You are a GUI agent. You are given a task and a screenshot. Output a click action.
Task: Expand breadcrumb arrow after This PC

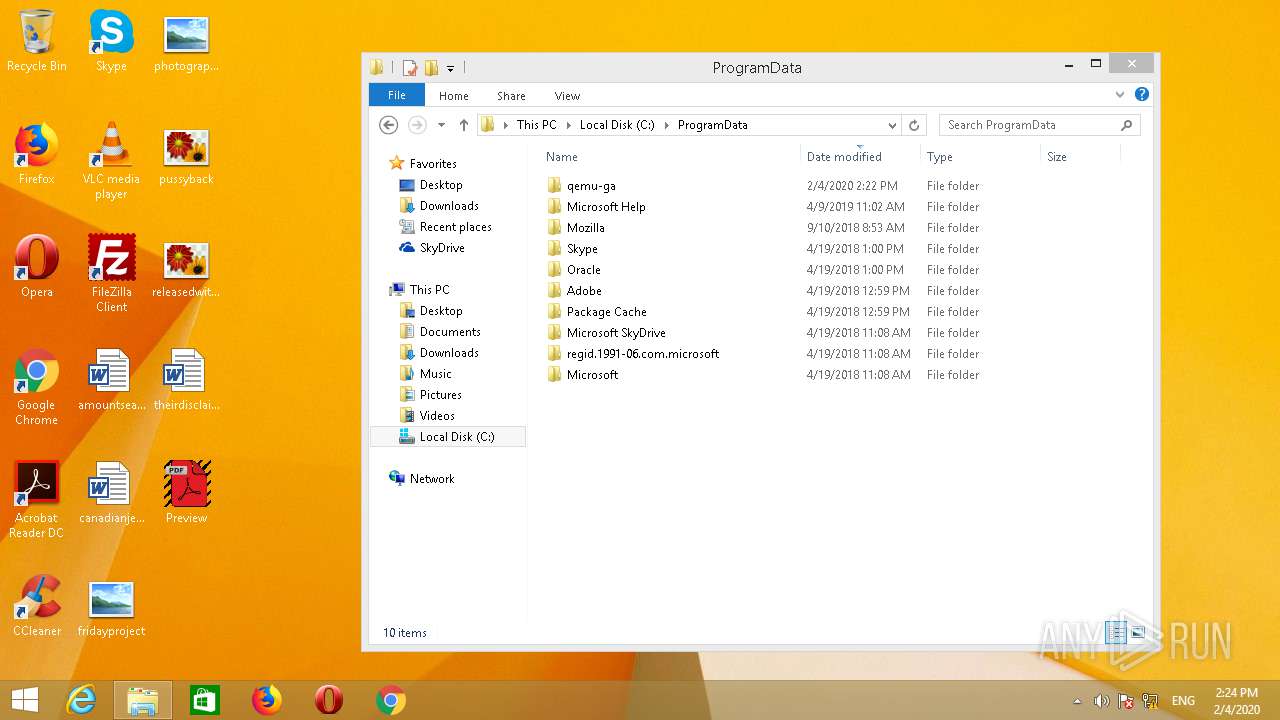[x=568, y=125]
